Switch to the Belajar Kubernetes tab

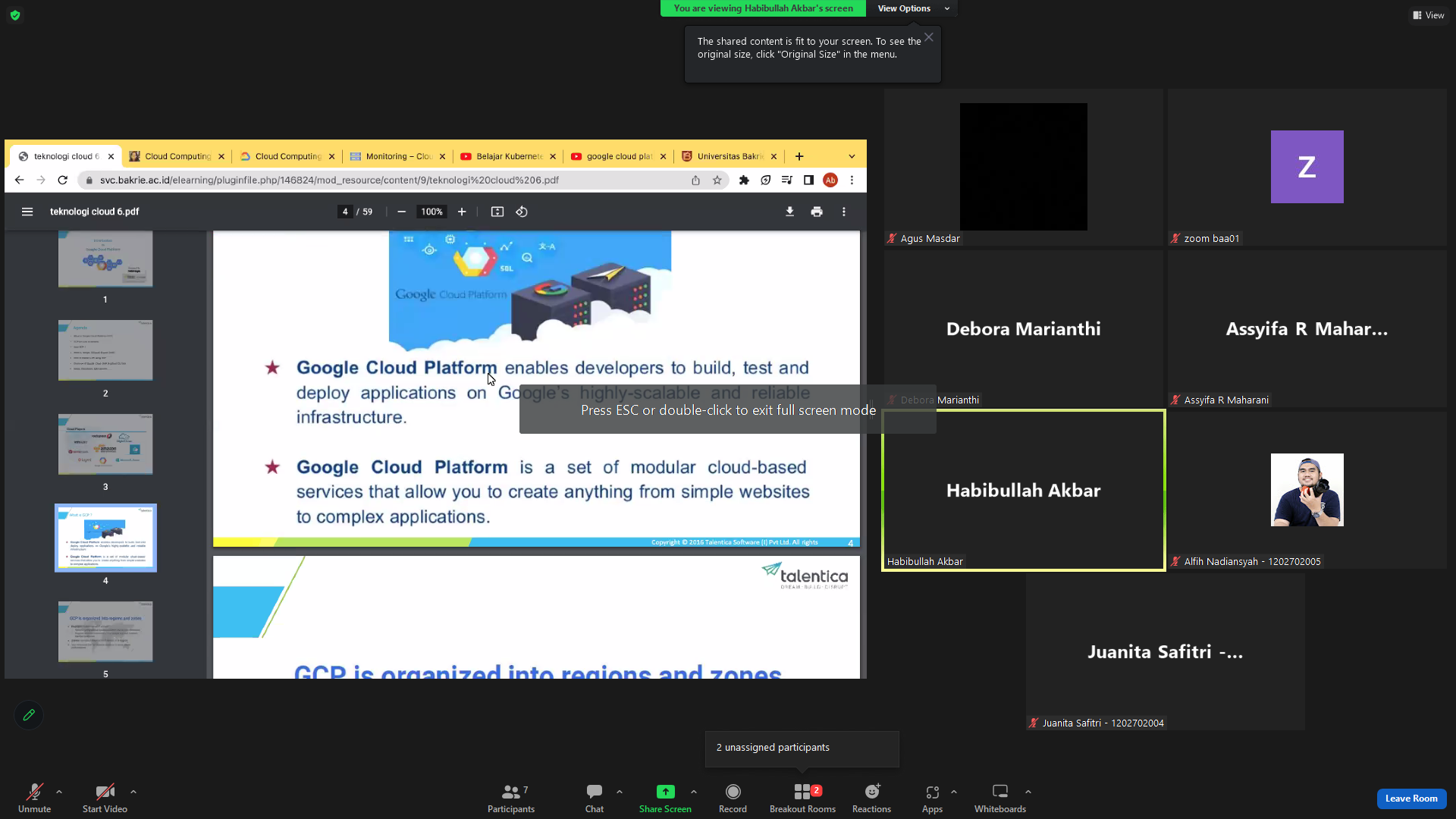[x=509, y=156]
